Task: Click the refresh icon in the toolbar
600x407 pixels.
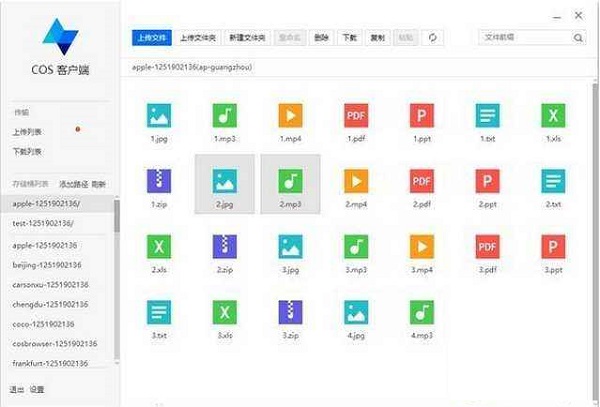Action: [x=432, y=38]
